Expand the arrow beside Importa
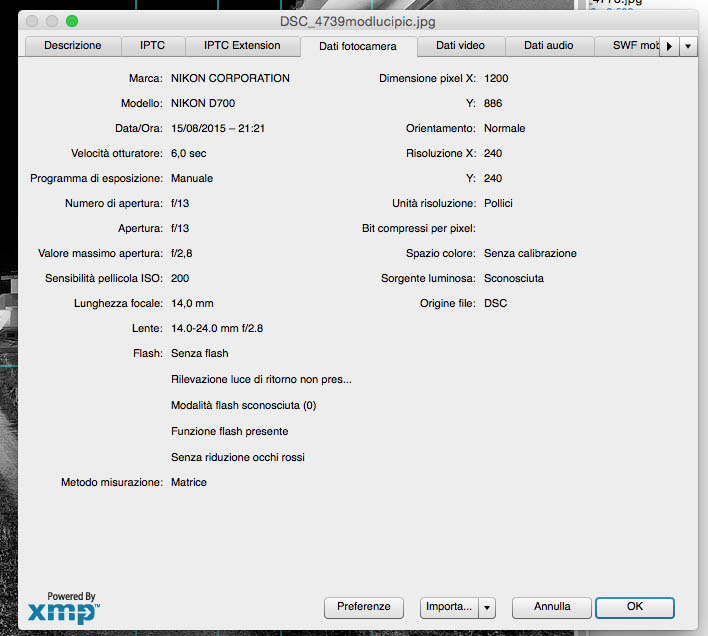The width and height of the screenshot is (708, 636). pos(487,607)
